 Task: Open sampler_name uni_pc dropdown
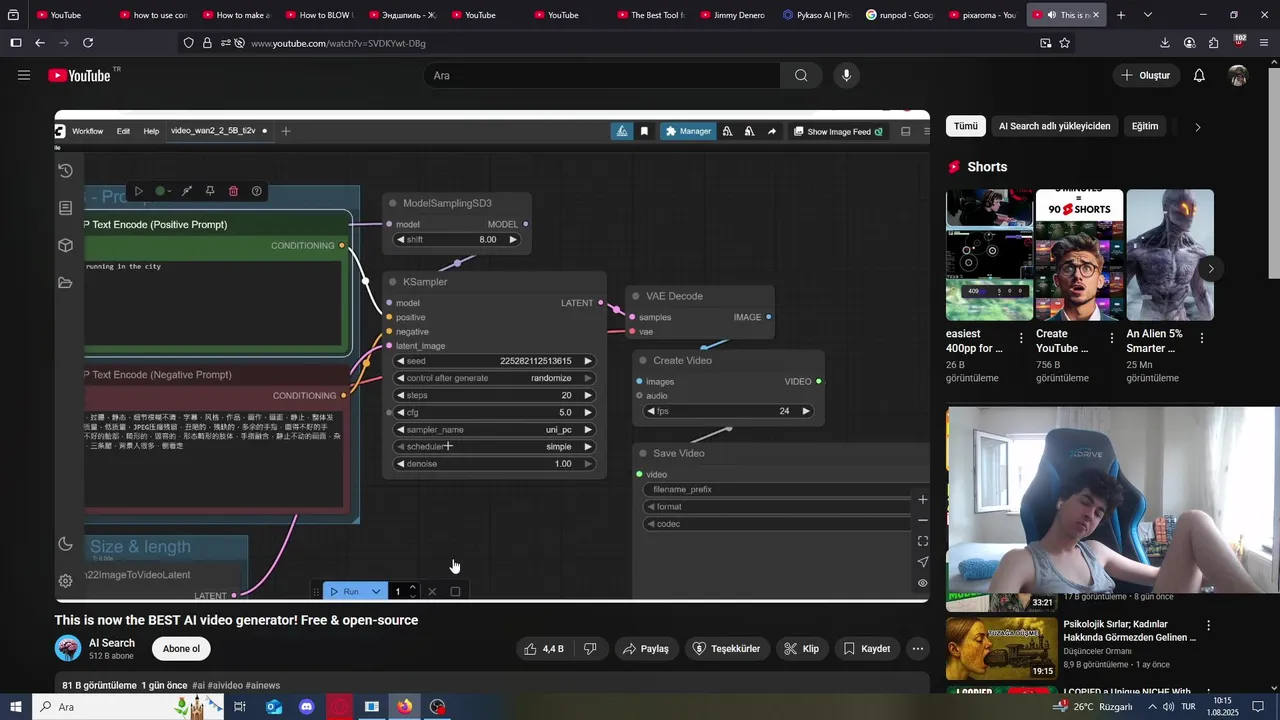[x=495, y=430]
